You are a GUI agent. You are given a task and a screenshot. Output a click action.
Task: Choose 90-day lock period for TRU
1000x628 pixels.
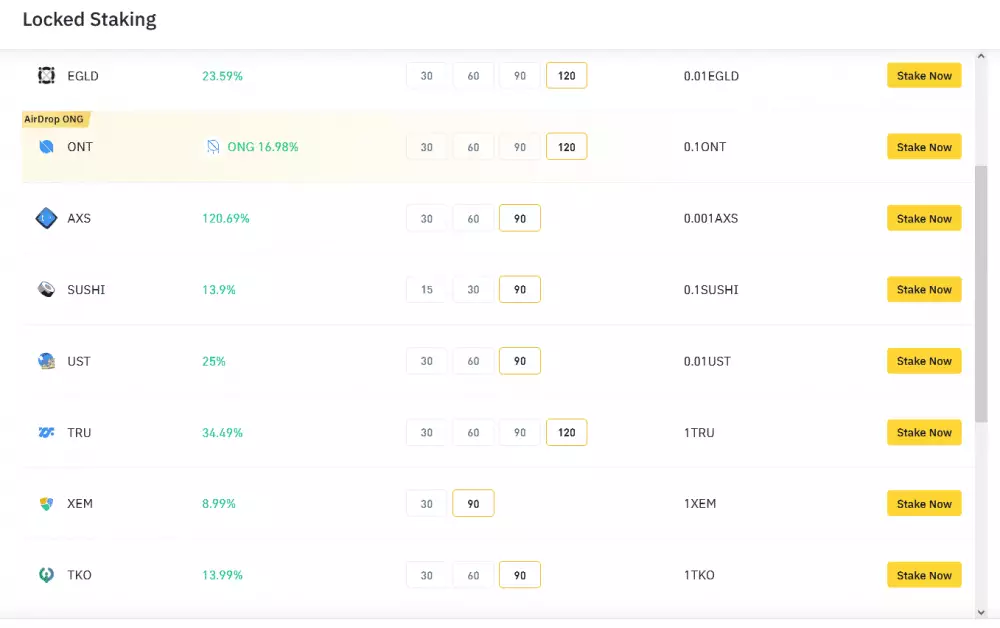(520, 433)
